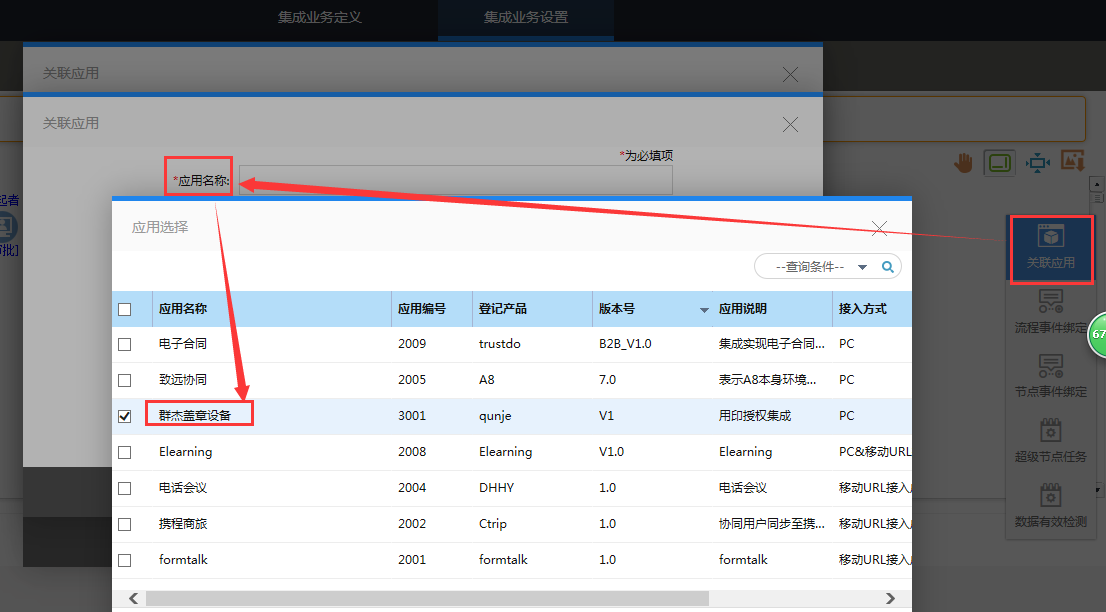The image size is (1106, 612).
Task: Click the 应用名称 input field
Action: (455, 181)
